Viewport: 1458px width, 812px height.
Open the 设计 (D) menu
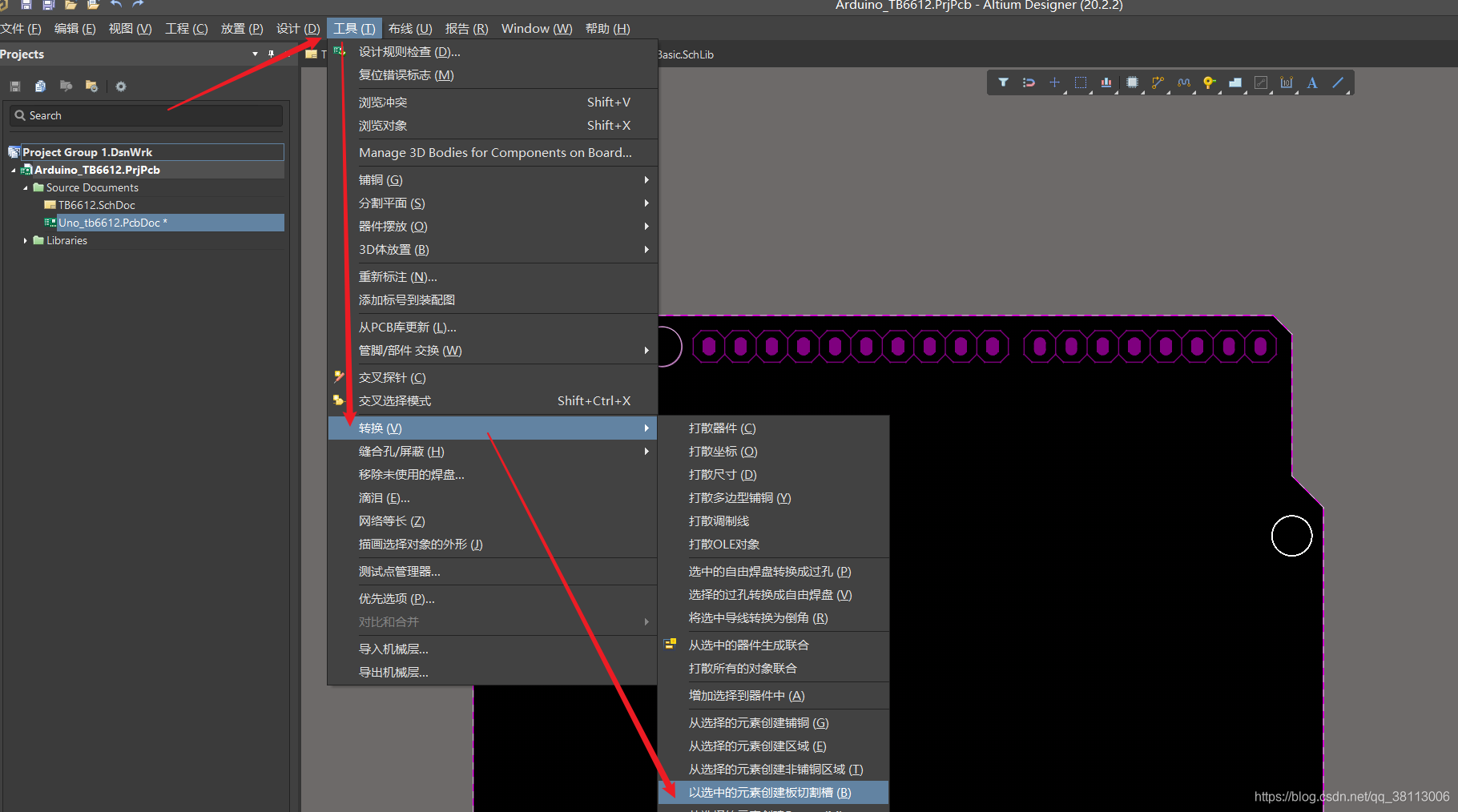coord(298,29)
